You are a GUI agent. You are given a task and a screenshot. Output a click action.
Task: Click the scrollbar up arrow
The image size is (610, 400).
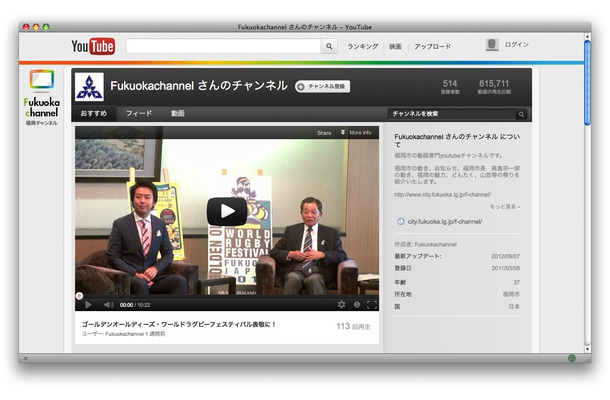point(587,36)
